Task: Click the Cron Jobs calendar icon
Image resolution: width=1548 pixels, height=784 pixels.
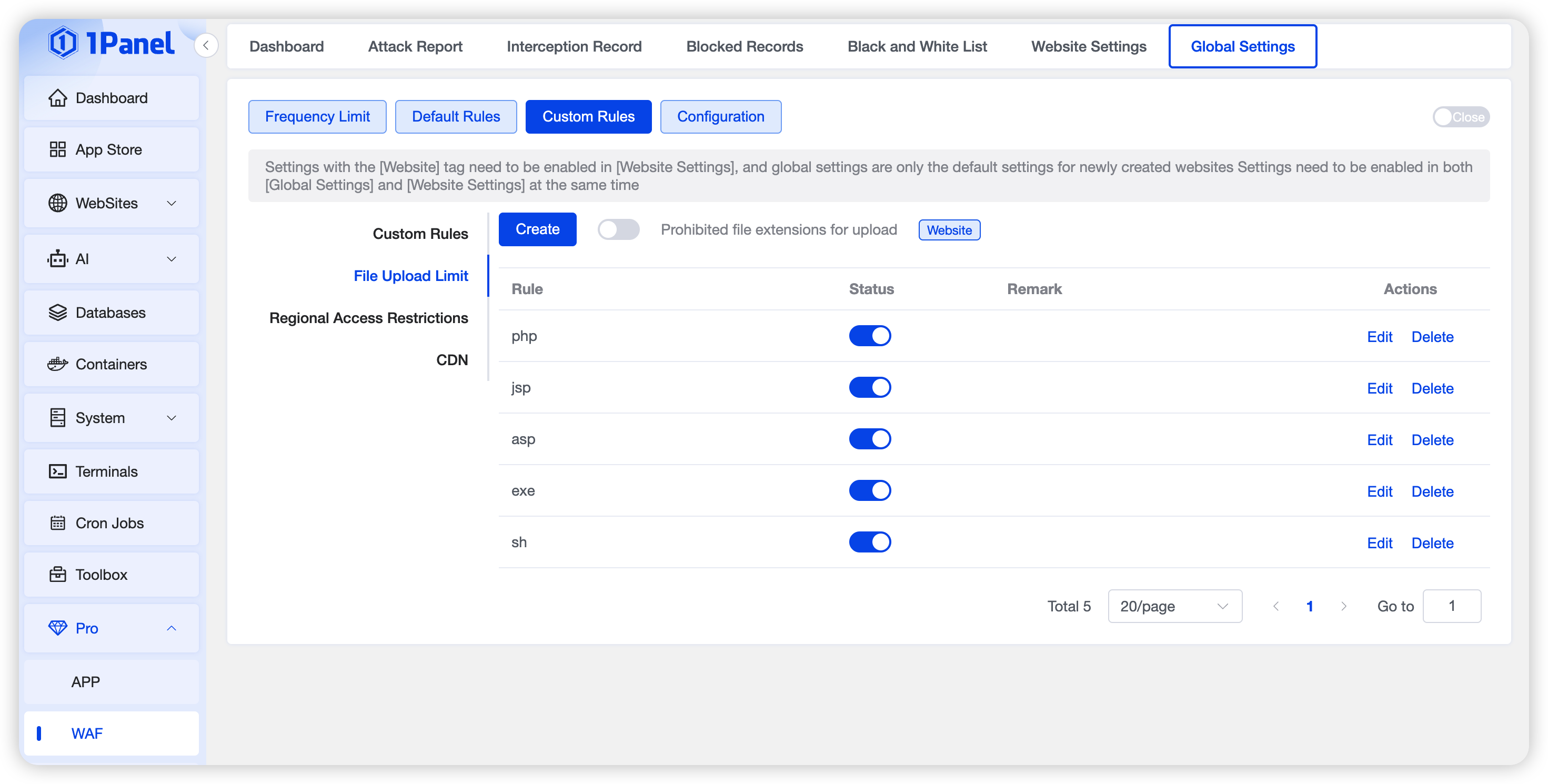Action: [58, 523]
